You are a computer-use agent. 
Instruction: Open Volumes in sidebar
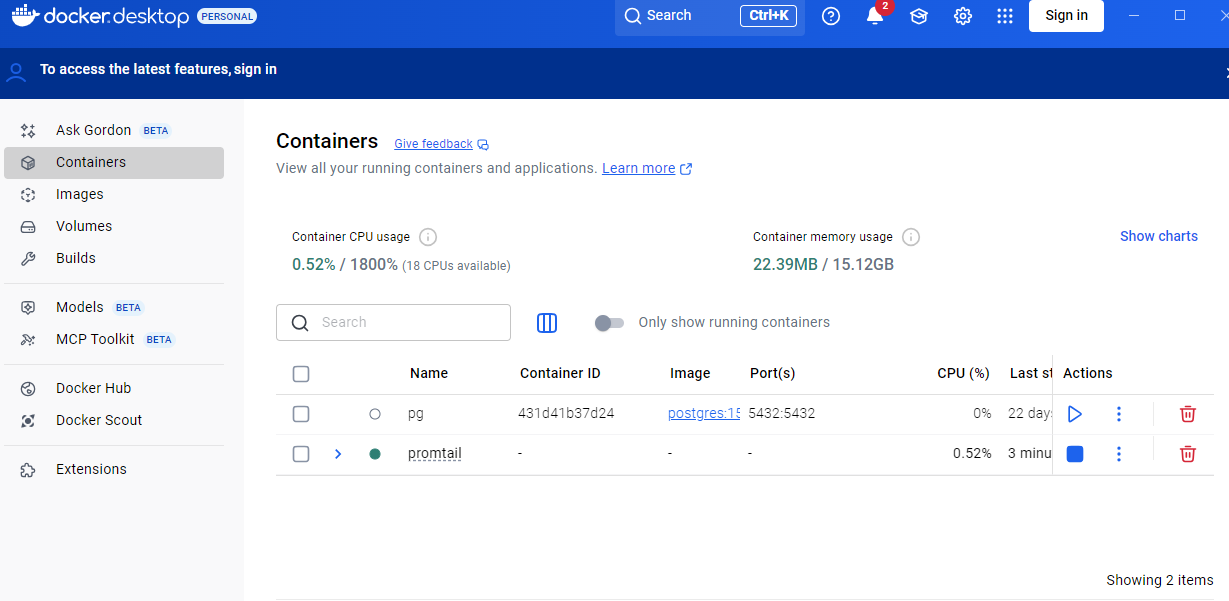point(114,226)
